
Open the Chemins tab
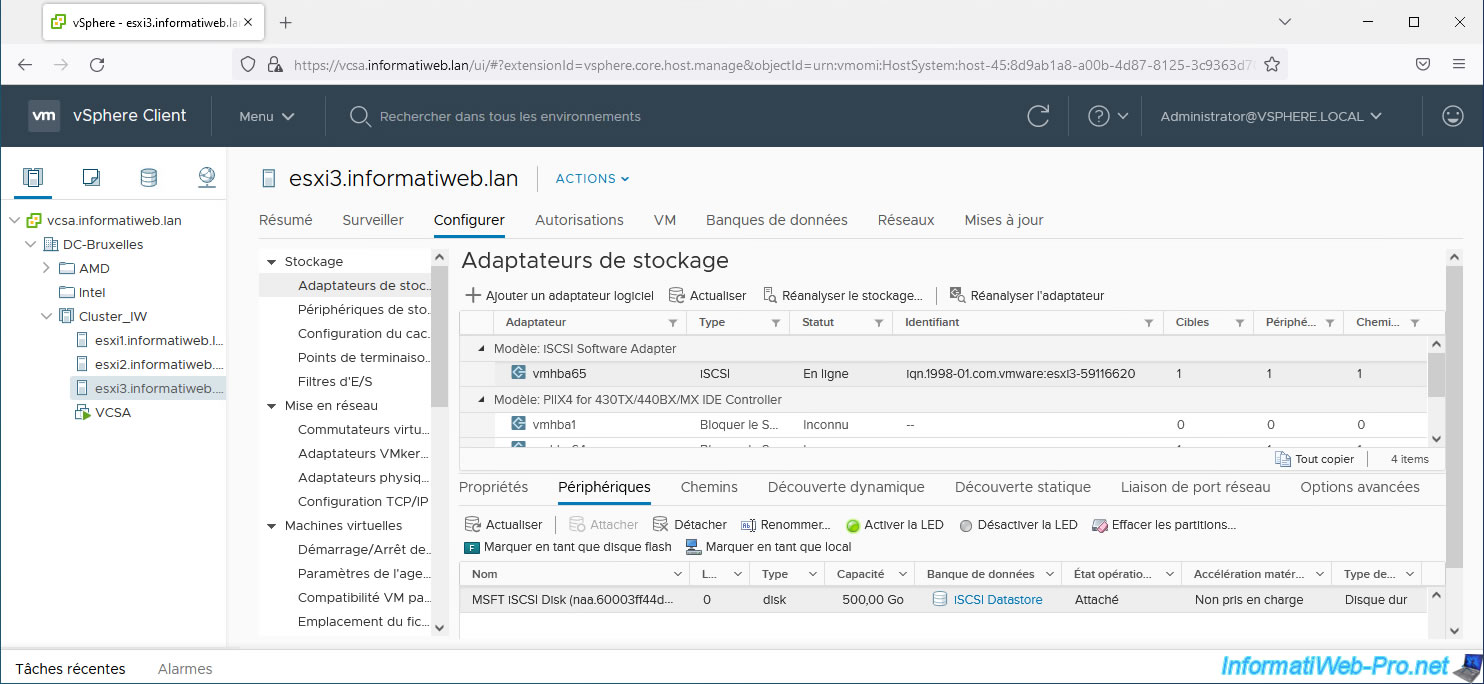(x=709, y=487)
